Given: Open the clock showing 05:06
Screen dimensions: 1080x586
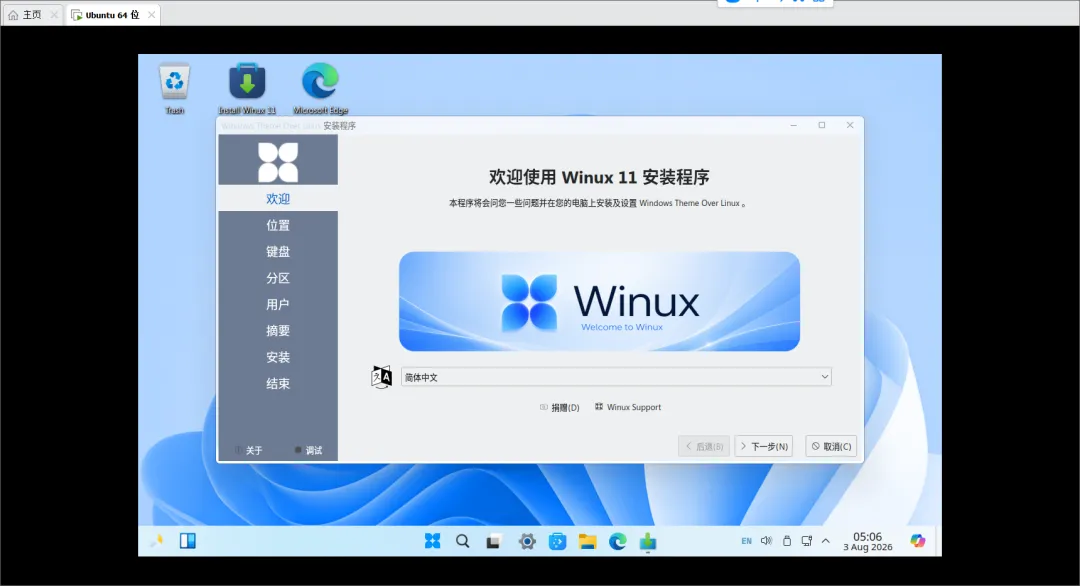Looking at the screenshot, I should coord(868,541).
